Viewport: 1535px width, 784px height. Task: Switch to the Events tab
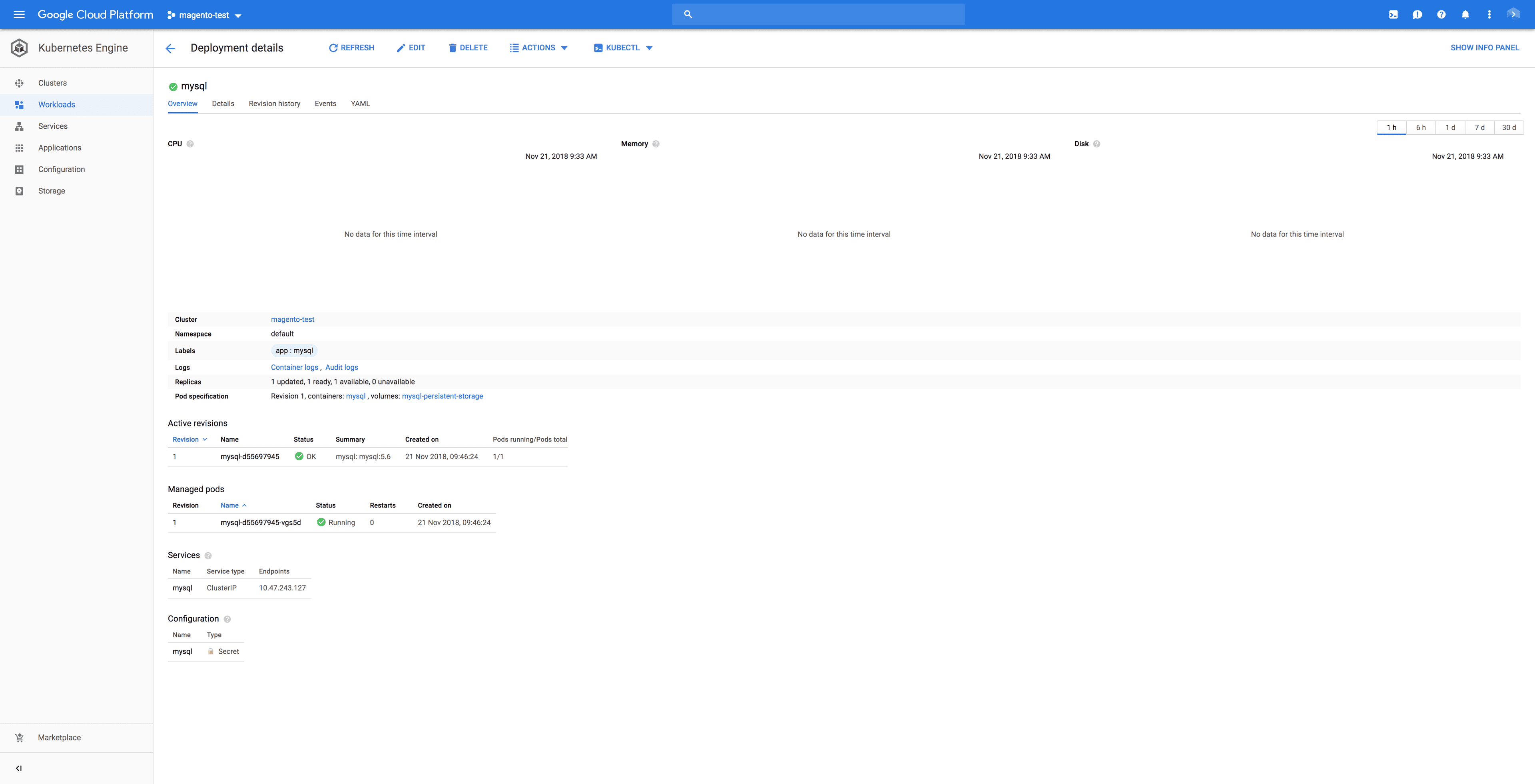[325, 104]
